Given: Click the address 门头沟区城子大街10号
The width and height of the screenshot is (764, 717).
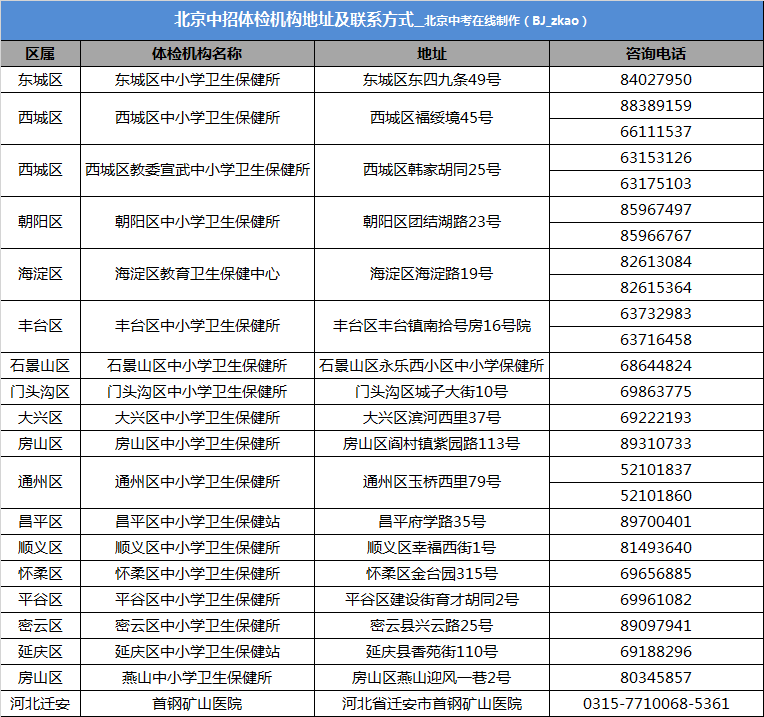Looking at the screenshot, I should click(432, 392).
